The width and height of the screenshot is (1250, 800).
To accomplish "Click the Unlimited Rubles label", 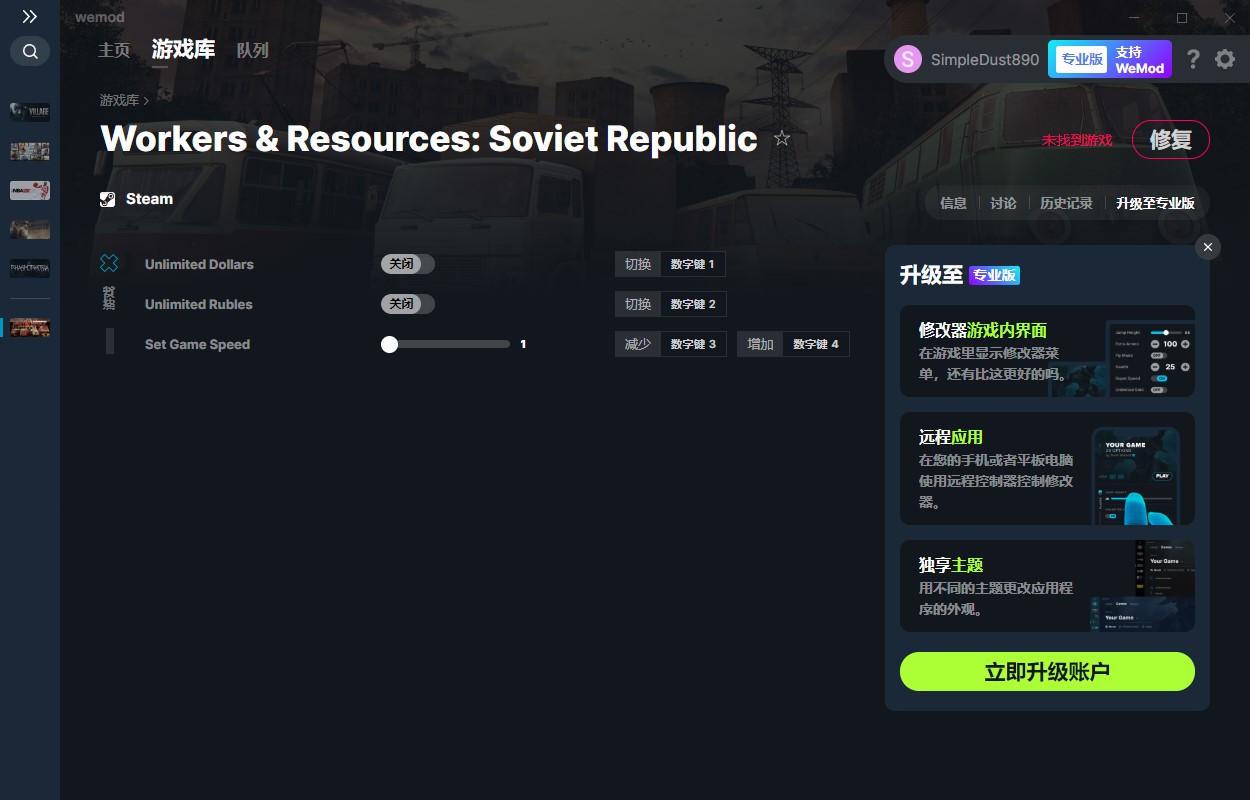I will (198, 304).
